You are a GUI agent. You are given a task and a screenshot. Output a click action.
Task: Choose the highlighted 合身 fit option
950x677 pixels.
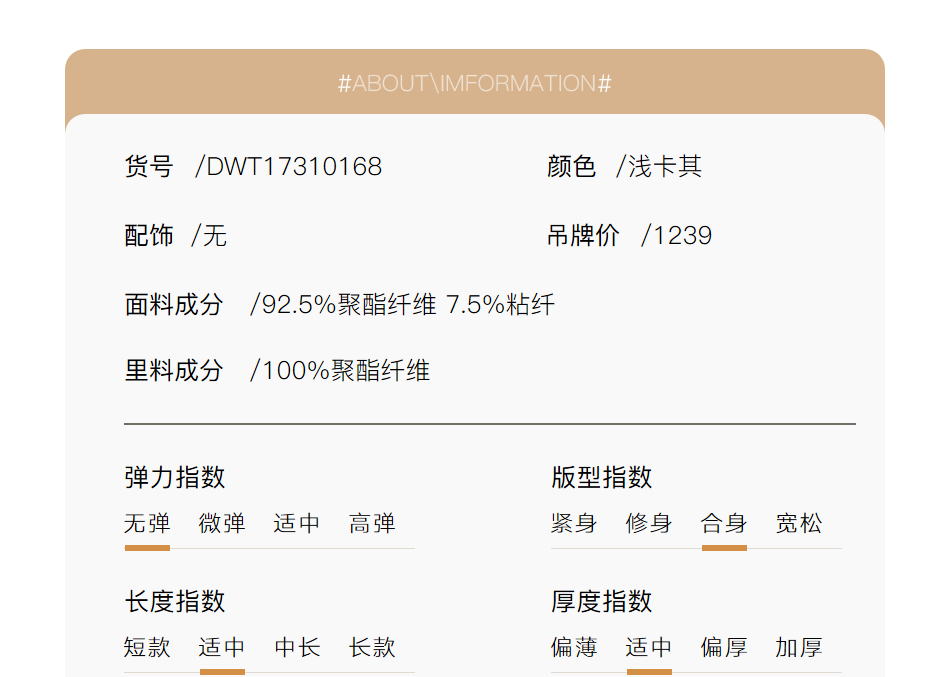tap(724, 523)
